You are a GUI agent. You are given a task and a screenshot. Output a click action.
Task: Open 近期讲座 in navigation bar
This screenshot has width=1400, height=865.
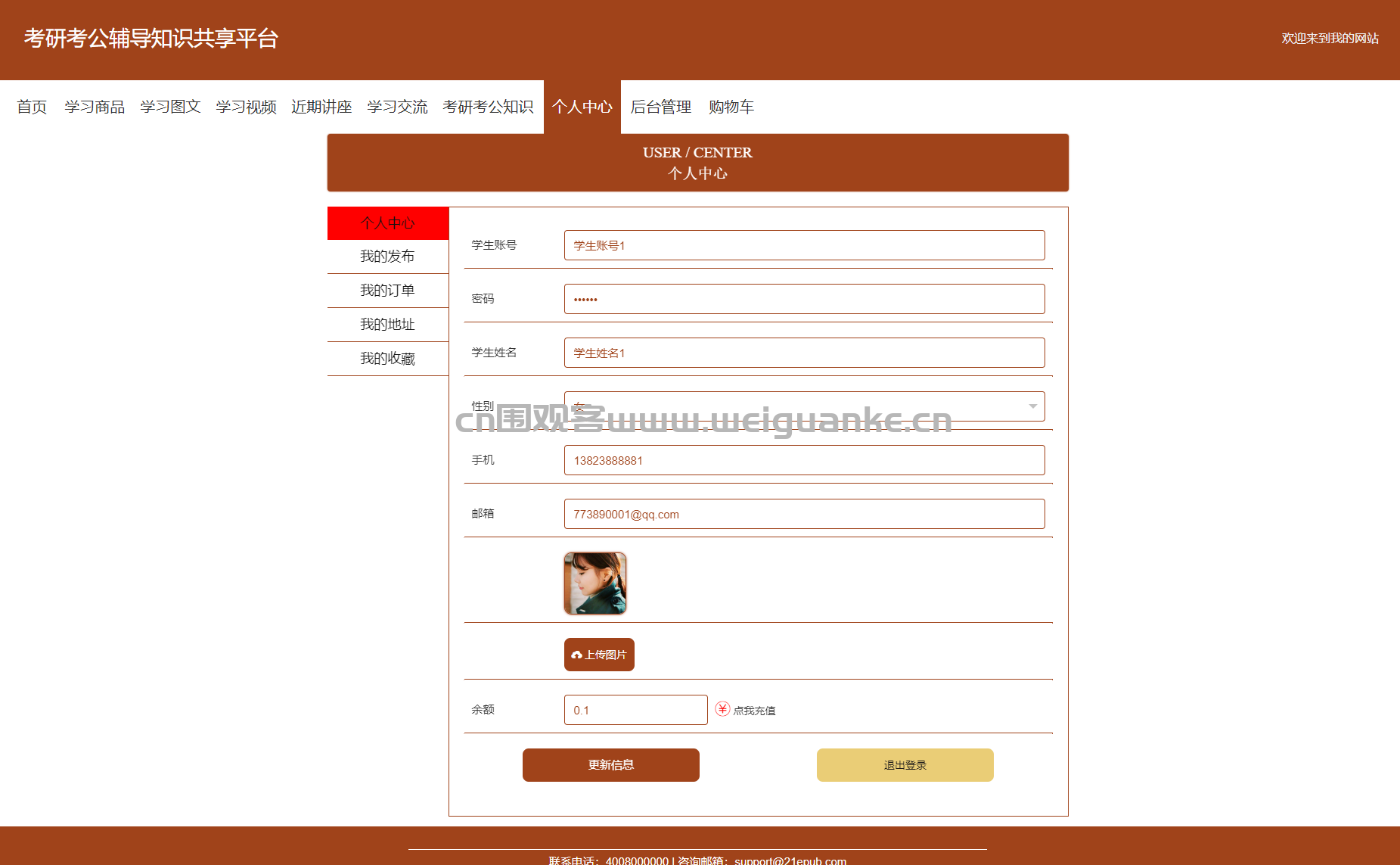321,107
